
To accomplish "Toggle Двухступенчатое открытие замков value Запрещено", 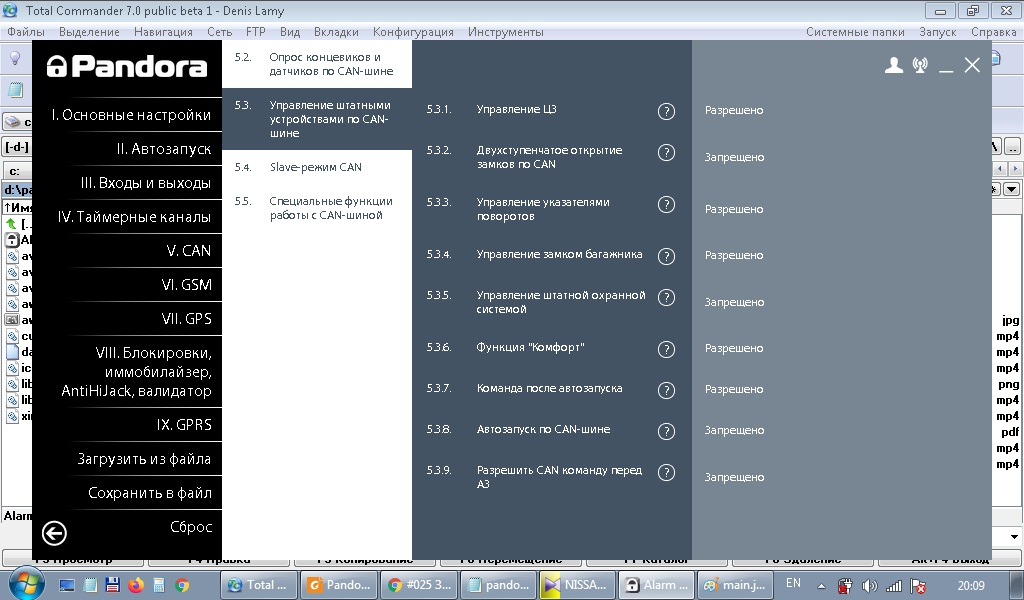I will tap(734, 158).
